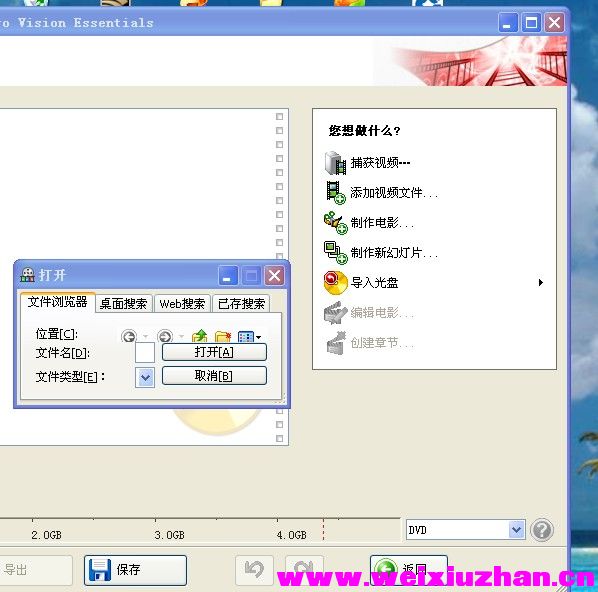Switch to the Web search tab (Web搜索)
The image size is (598, 592).
182,304
